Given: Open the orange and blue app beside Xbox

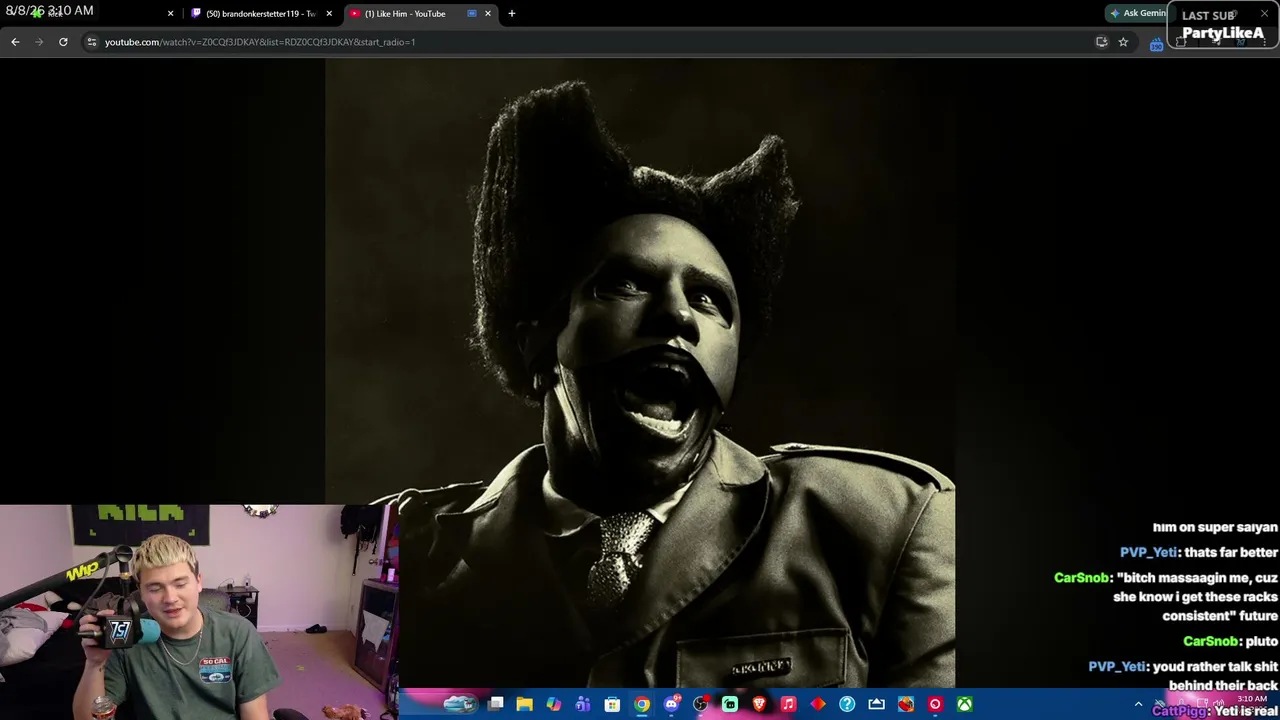Looking at the screenshot, I should click(906, 705).
